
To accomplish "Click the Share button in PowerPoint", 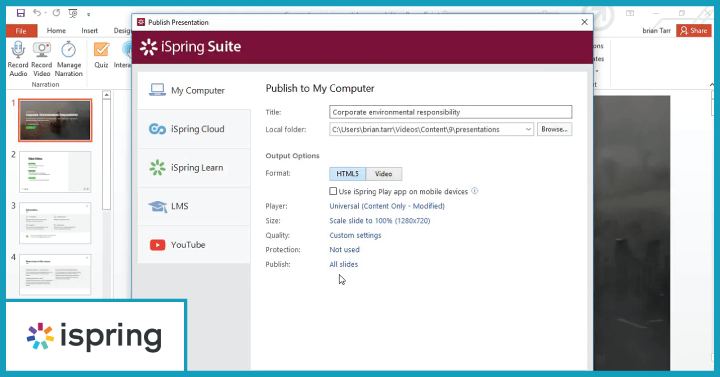I will click(693, 31).
